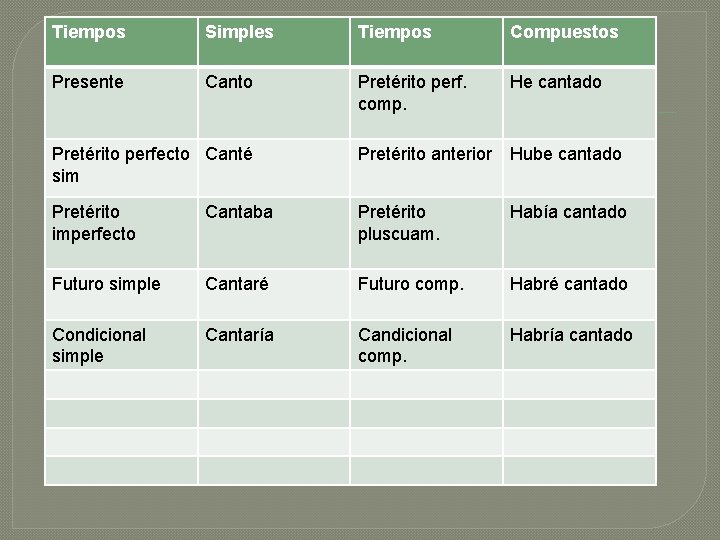The image size is (720, 540).
Task: Click the 'Cantaba' cell
Action: (x=274, y=233)
